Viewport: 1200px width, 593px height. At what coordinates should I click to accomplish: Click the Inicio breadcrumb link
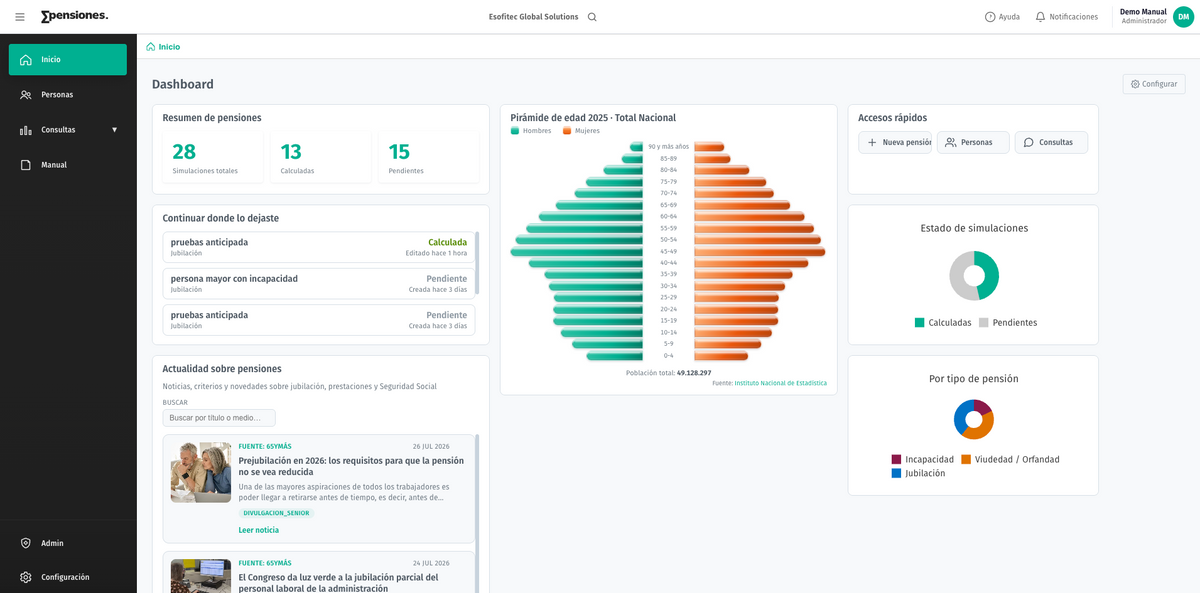169,46
